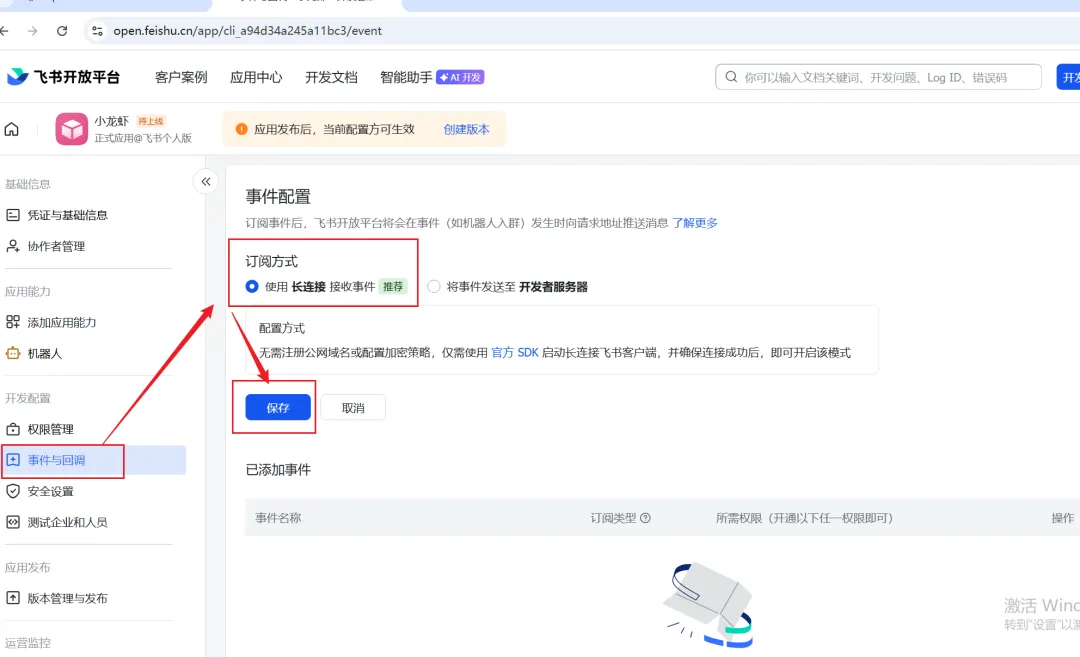The height and width of the screenshot is (657, 1080).
Task: Click the 添加应用能力 grid icon
Action: [13, 322]
